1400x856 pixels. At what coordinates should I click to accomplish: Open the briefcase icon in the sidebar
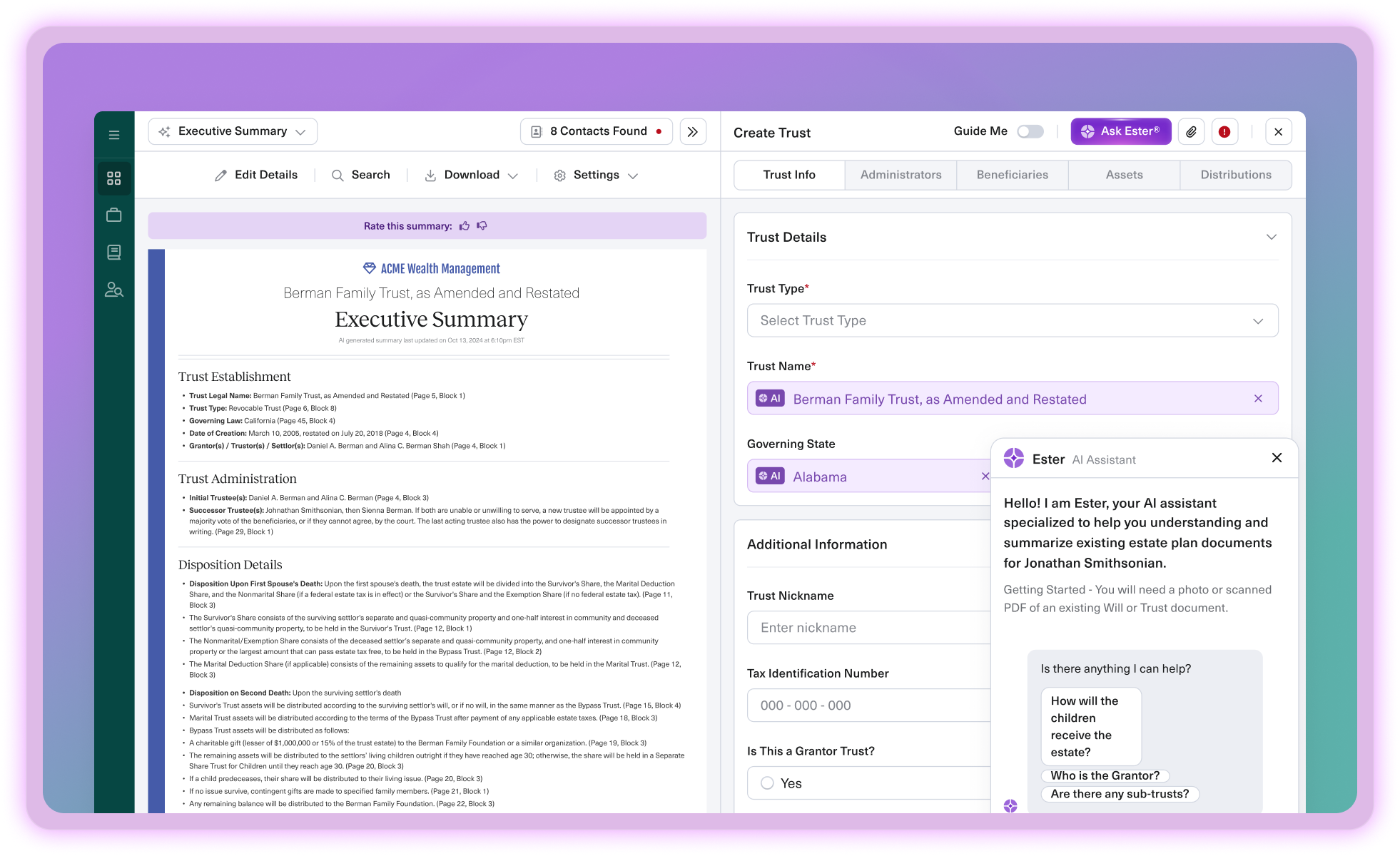pos(114,215)
